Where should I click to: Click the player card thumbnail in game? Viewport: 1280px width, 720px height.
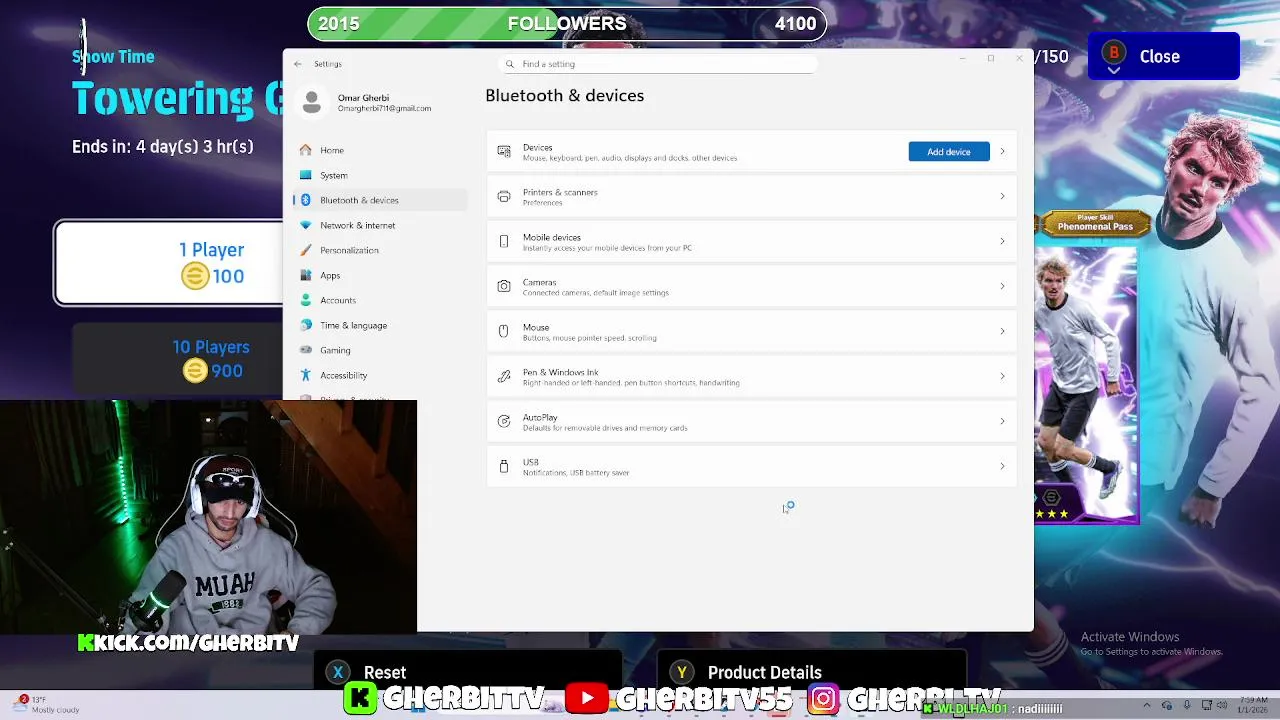[x=1086, y=385]
